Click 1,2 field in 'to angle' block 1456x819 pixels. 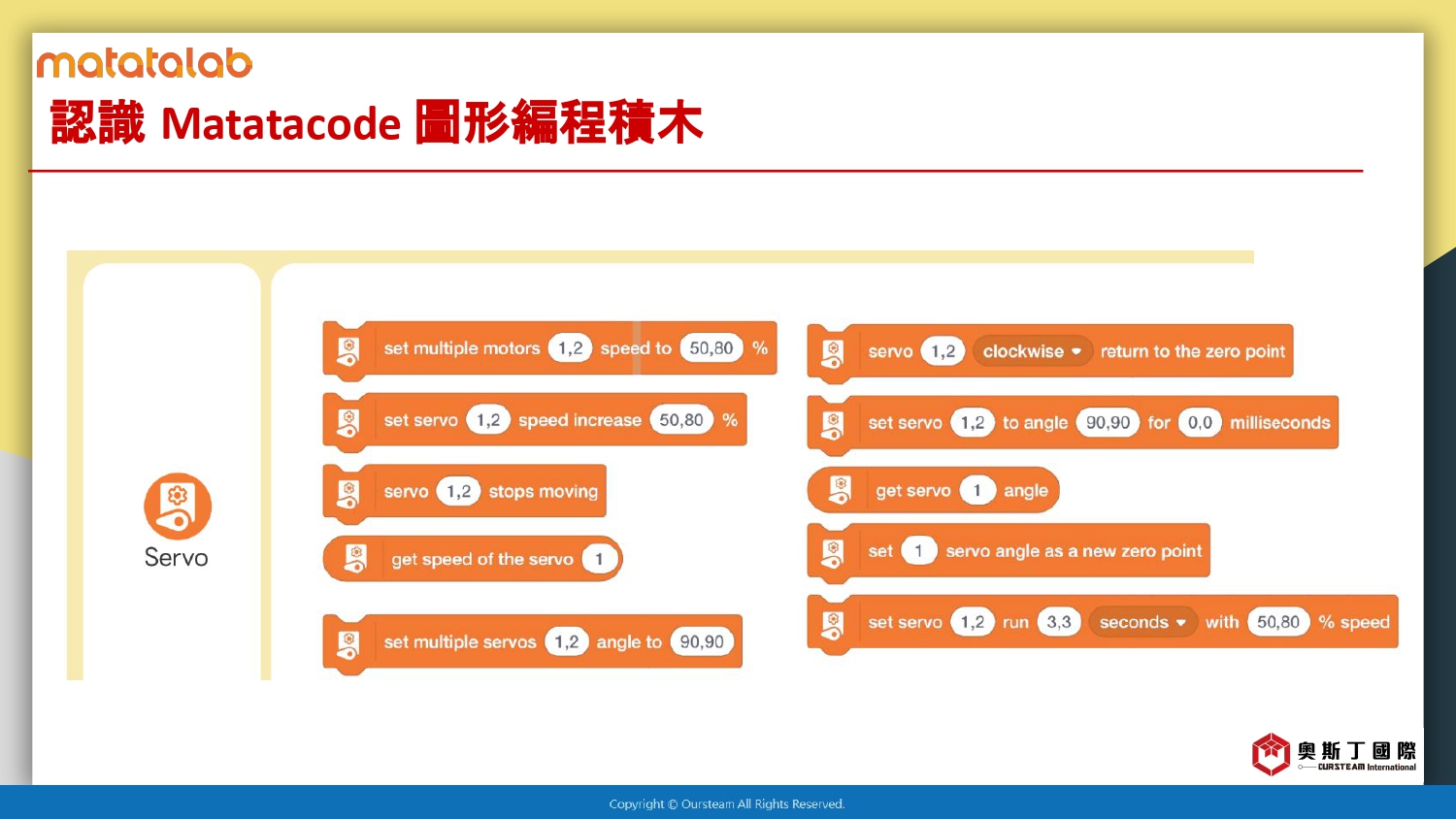pos(973,422)
